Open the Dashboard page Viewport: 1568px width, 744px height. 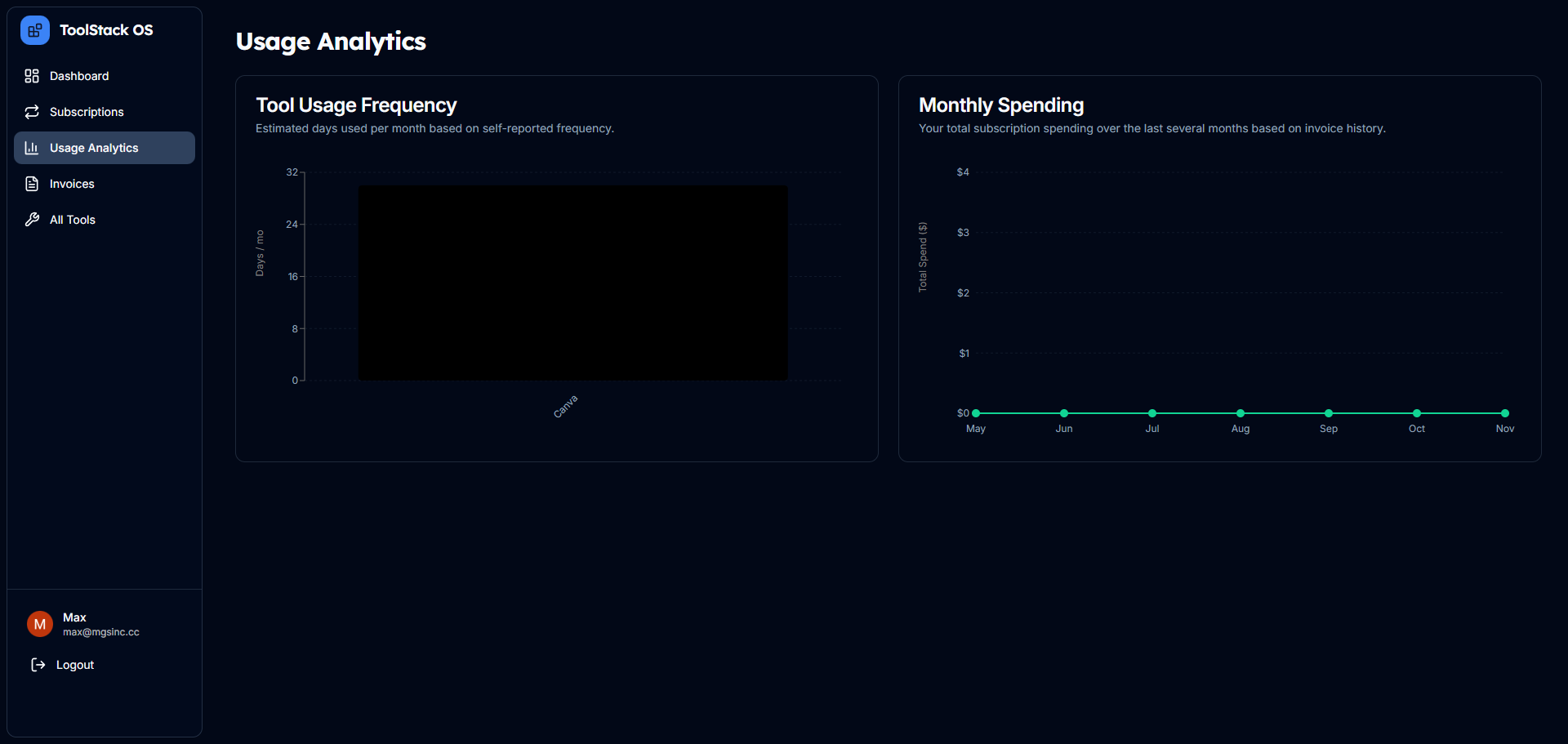click(105, 76)
